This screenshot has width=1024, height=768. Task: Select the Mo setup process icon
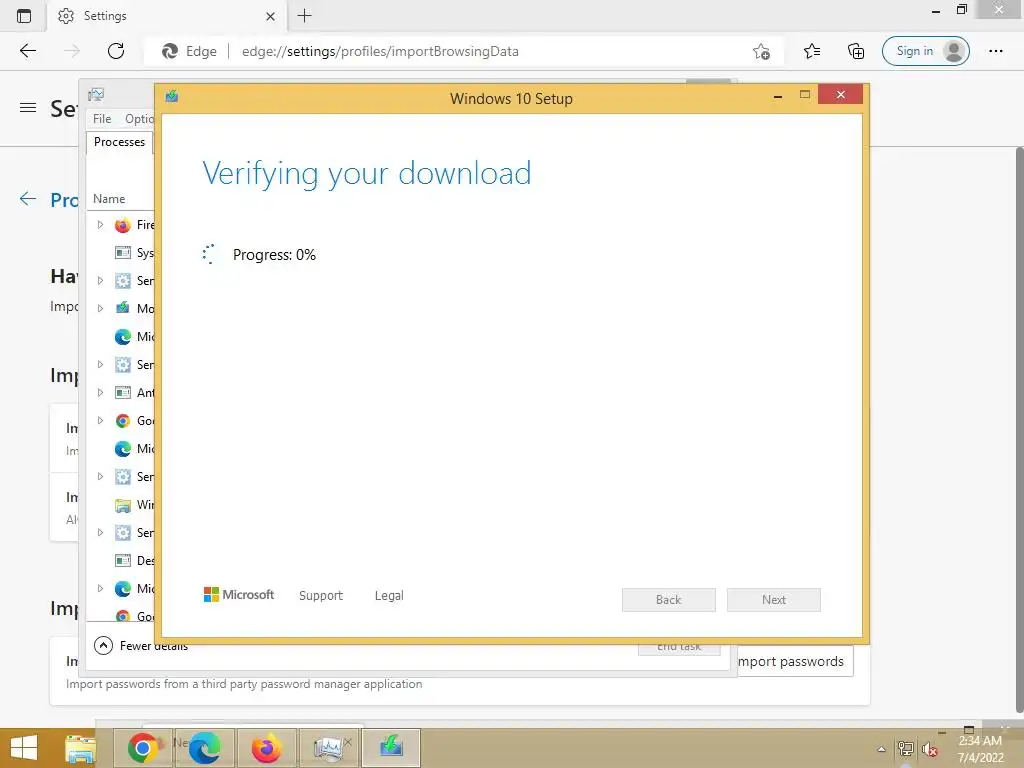[x=122, y=308]
